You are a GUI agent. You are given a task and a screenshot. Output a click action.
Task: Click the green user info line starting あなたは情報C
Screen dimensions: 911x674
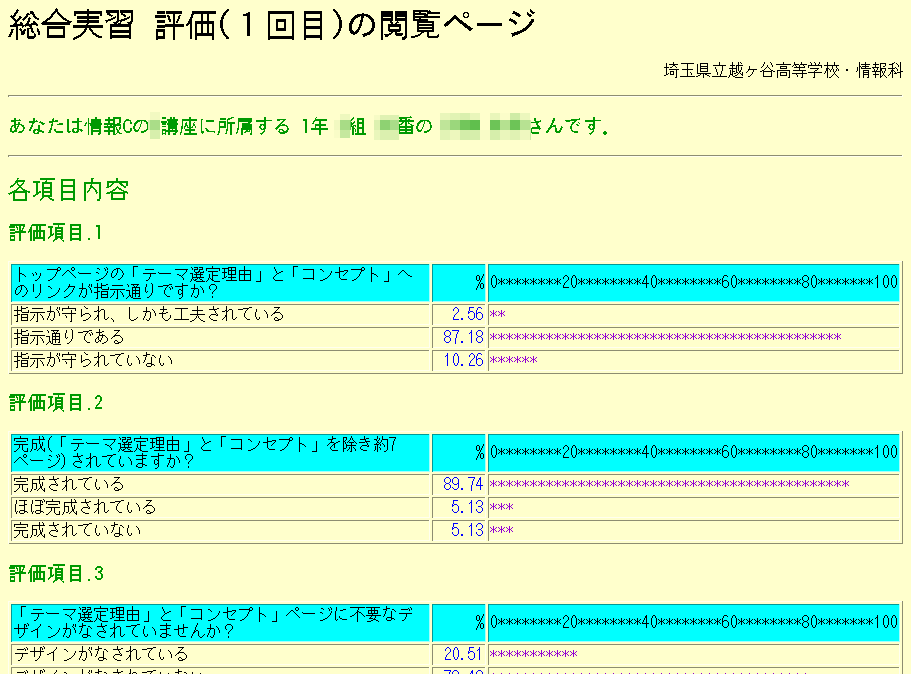[308, 126]
